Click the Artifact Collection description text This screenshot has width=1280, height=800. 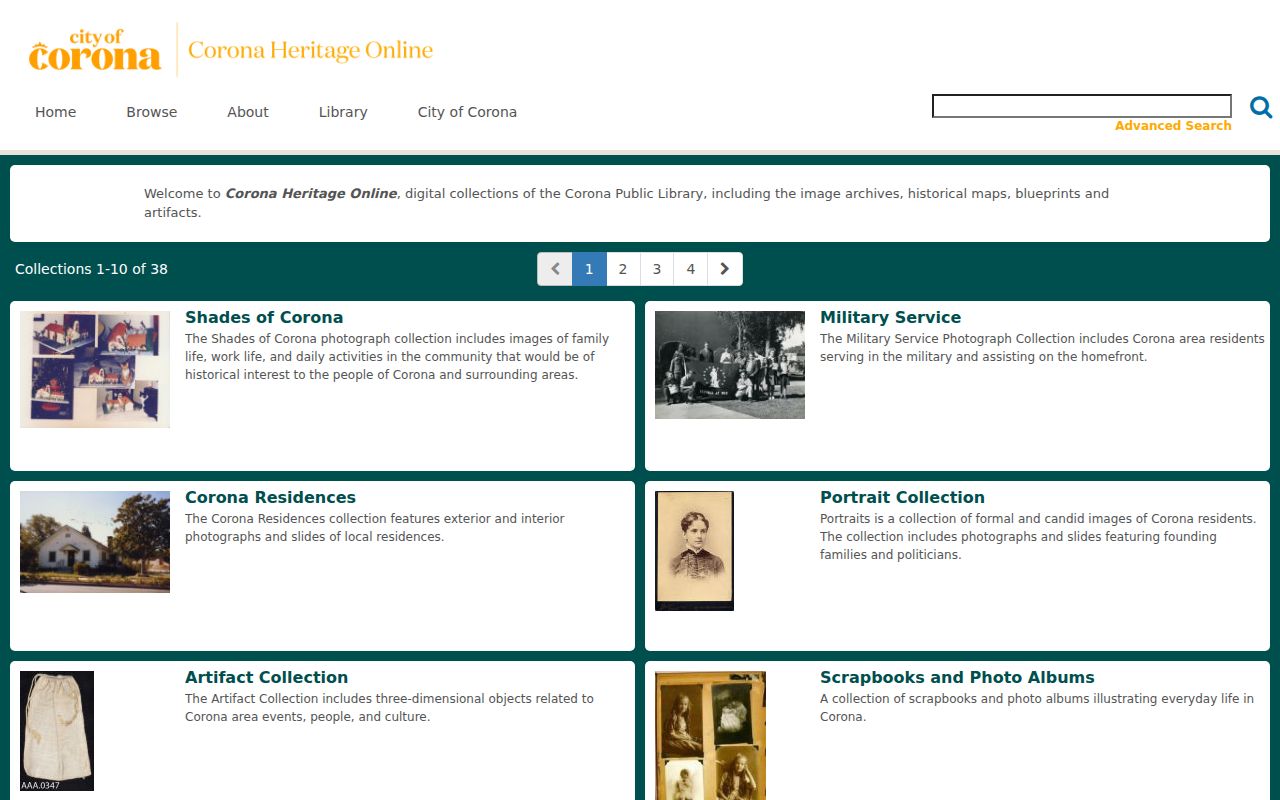(x=389, y=708)
